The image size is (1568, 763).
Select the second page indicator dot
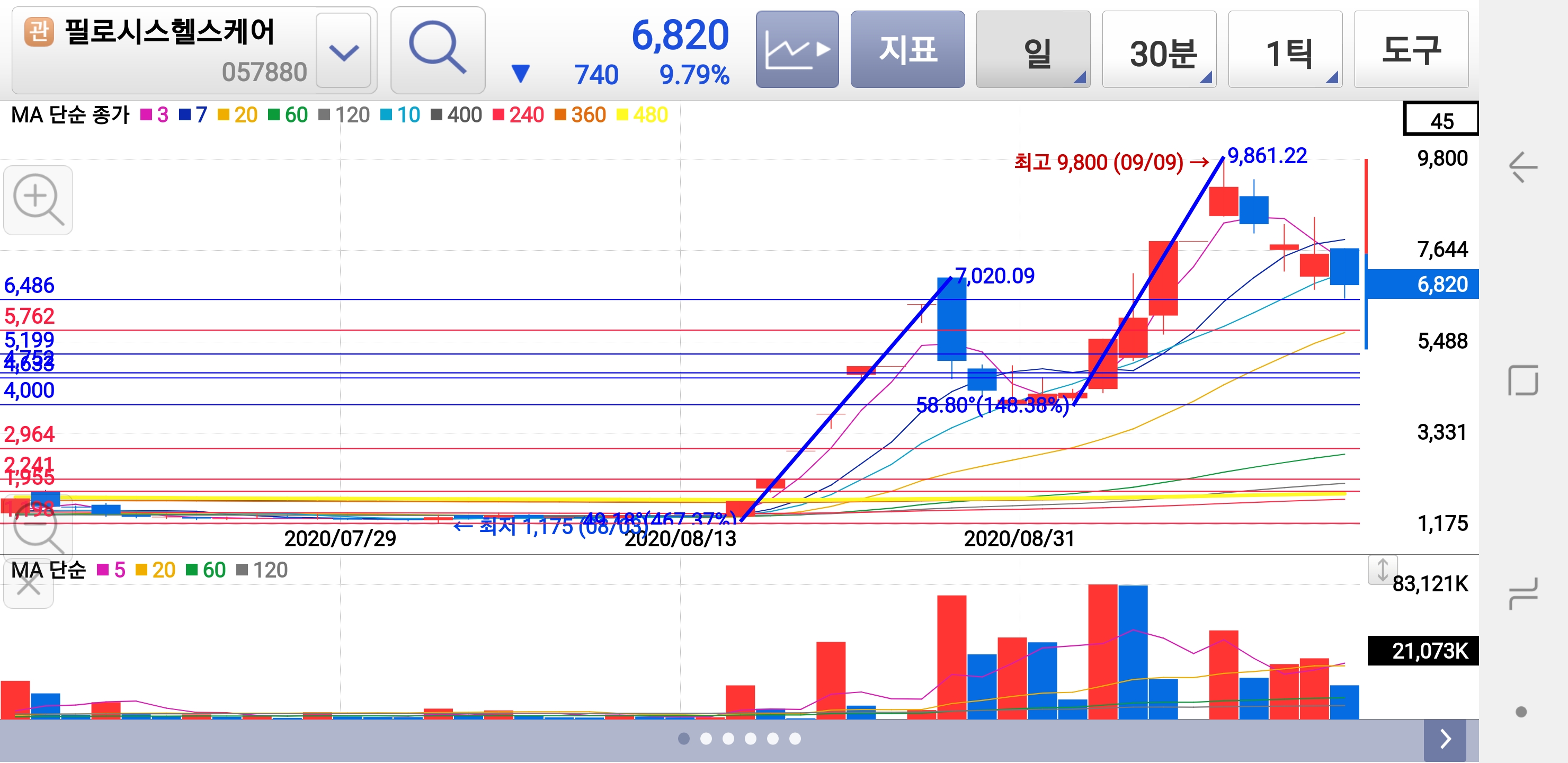pyautogui.click(x=706, y=739)
